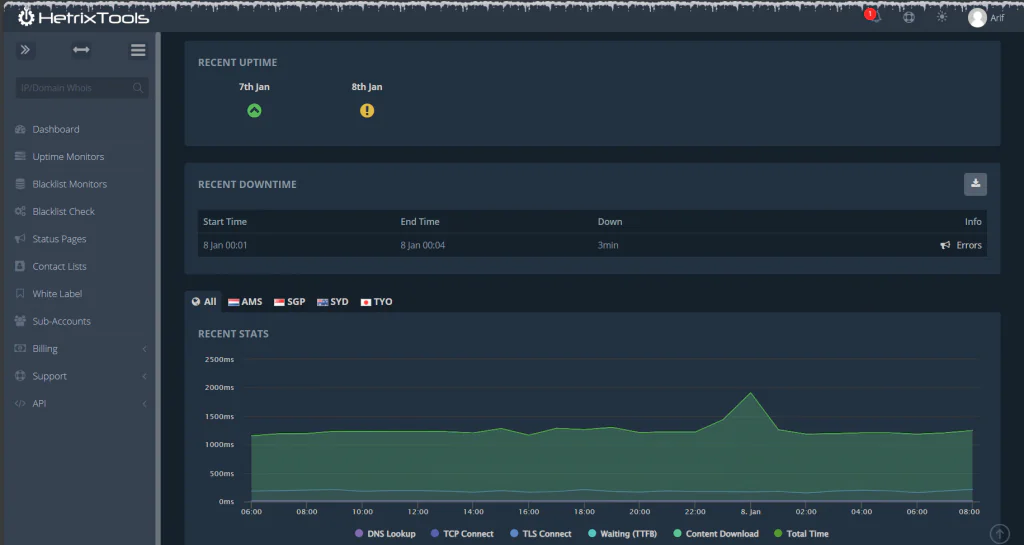Click the Down column header
The image size is (1024, 545).
point(610,222)
